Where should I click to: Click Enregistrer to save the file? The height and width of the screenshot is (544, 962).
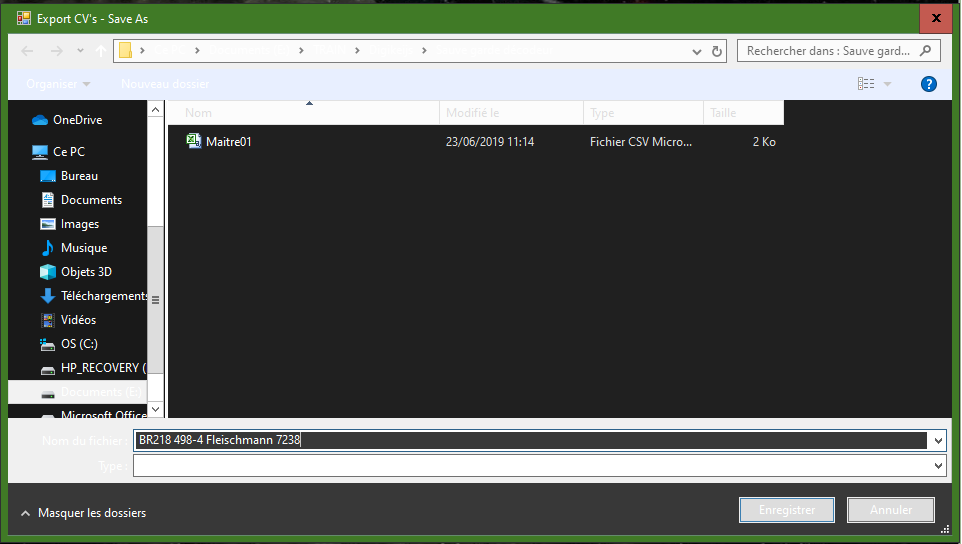tap(787, 510)
